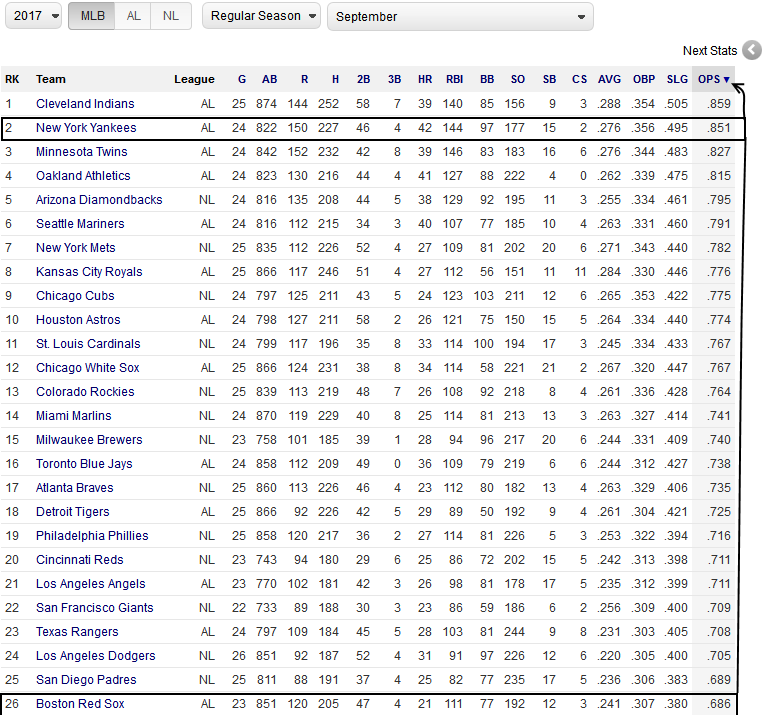Screen dimensions: 763x715
Task: Sort by the CS column header
Action: [x=579, y=79]
